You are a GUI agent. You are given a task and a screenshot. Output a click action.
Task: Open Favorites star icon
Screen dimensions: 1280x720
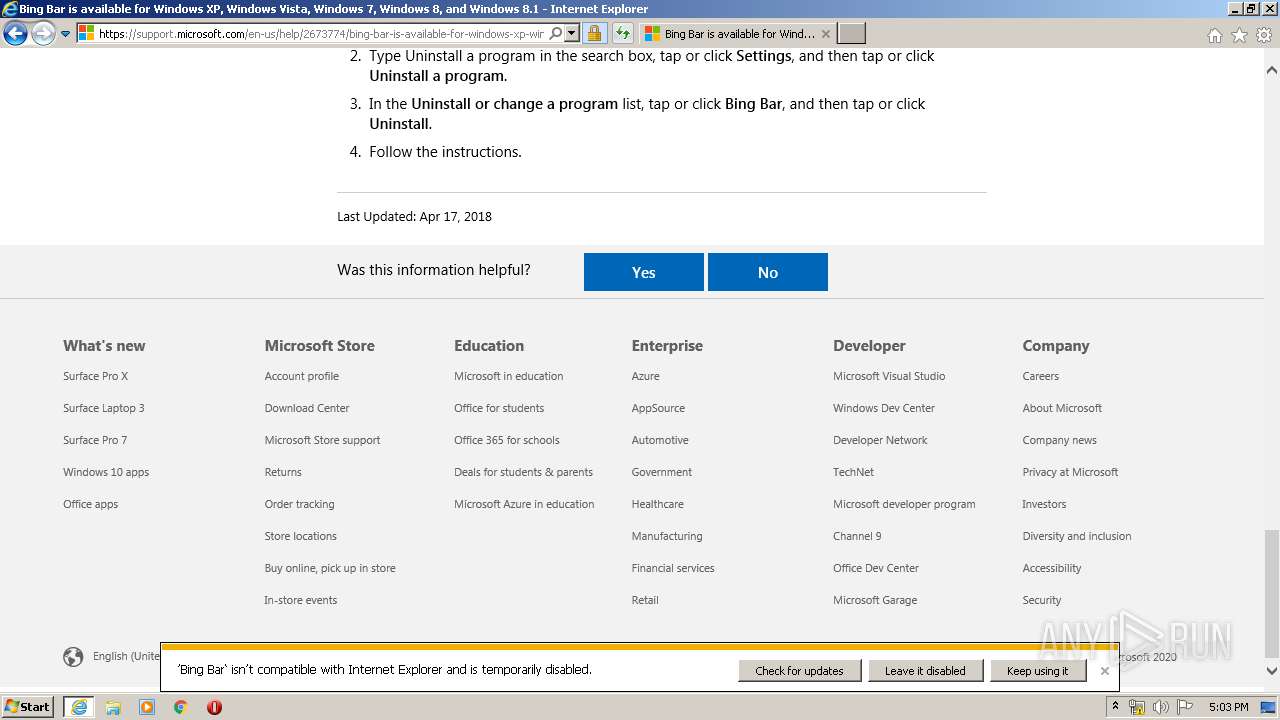(1239, 35)
